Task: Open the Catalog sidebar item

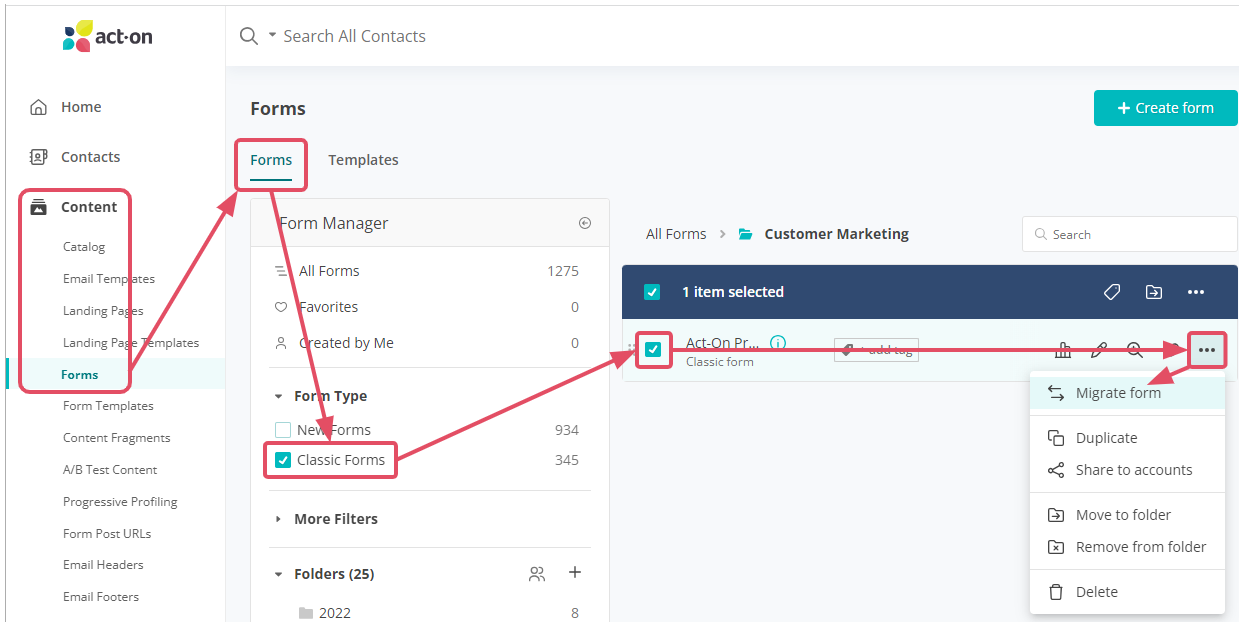Action: (84, 247)
